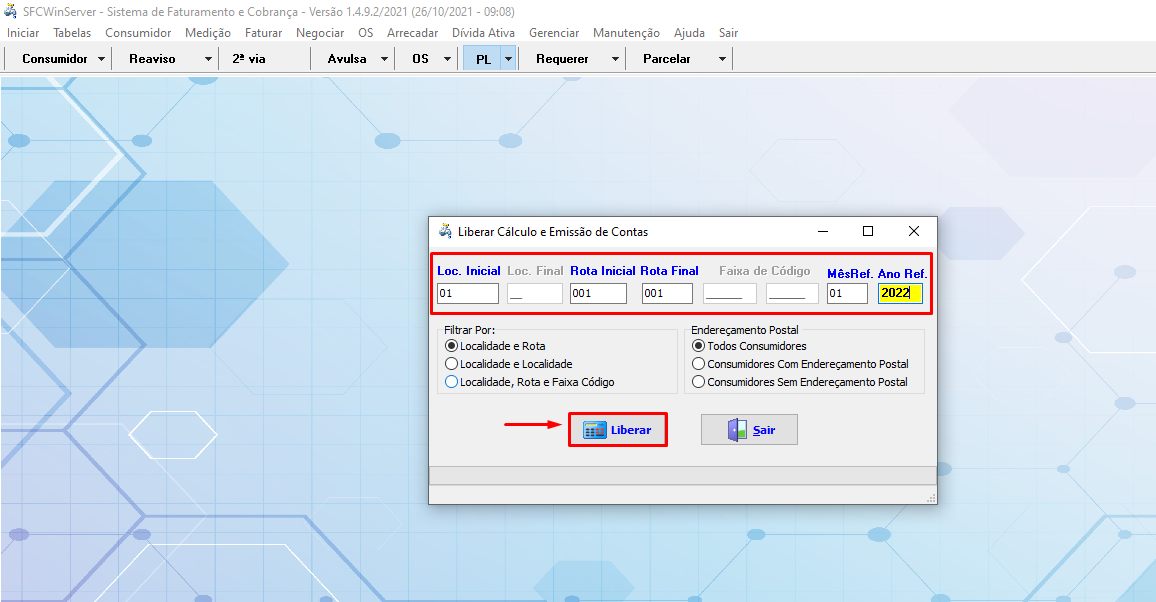
Task: Choose Localidade, Rota e Faixa Código option
Action: [x=452, y=382]
